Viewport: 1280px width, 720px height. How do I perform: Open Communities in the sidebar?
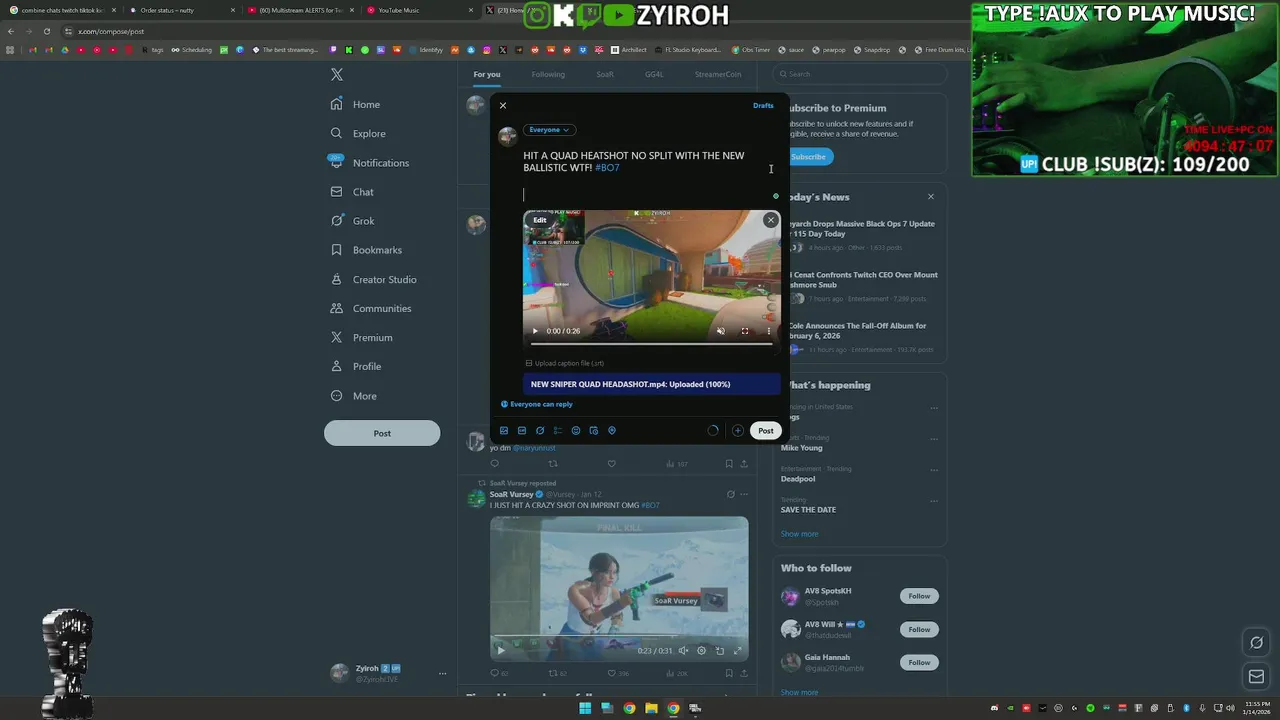click(370, 308)
